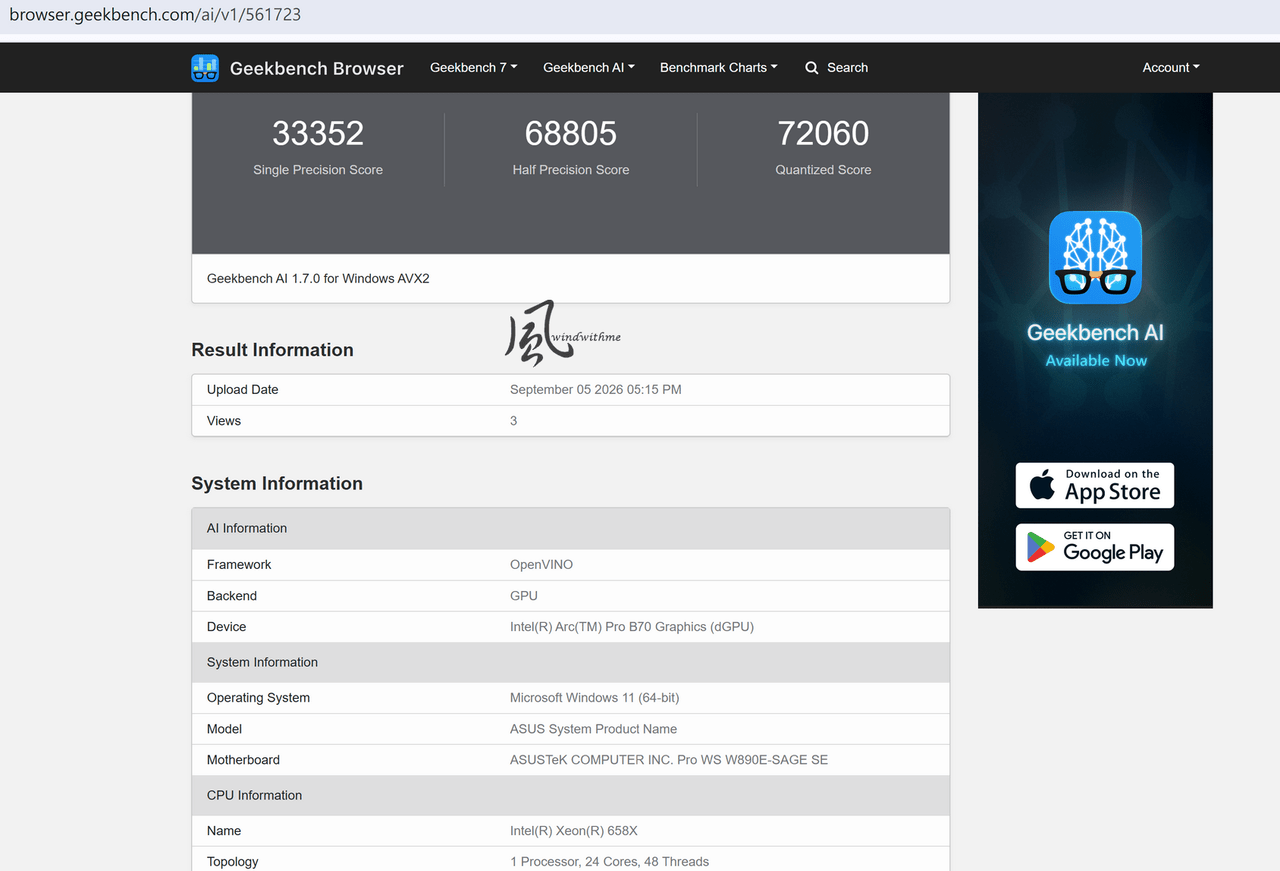Click Download on the App Store button
Image resolution: width=1280 pixels, height=871 pixels.
(1095, 485)
